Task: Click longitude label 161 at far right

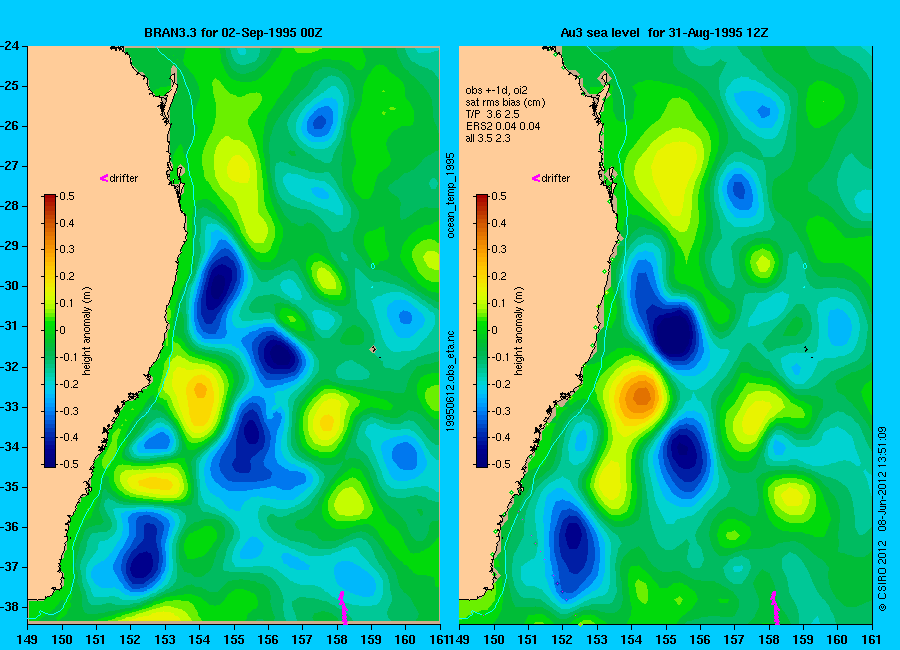Action: [x=871, y=640]
